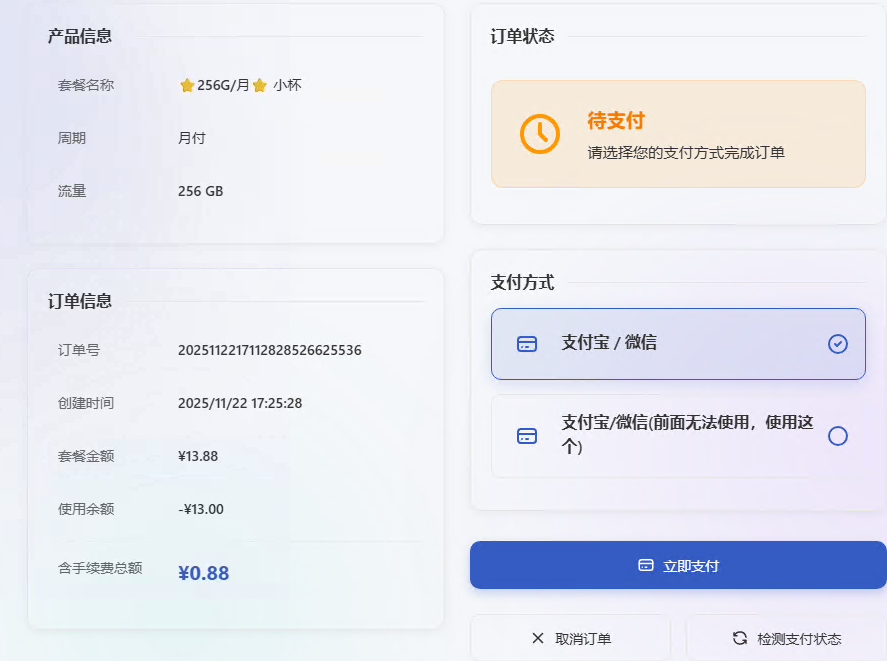Click the creation time 2025/11/22 17:25:28
Viewport: 887px width, 661px height.
(240, 403)
